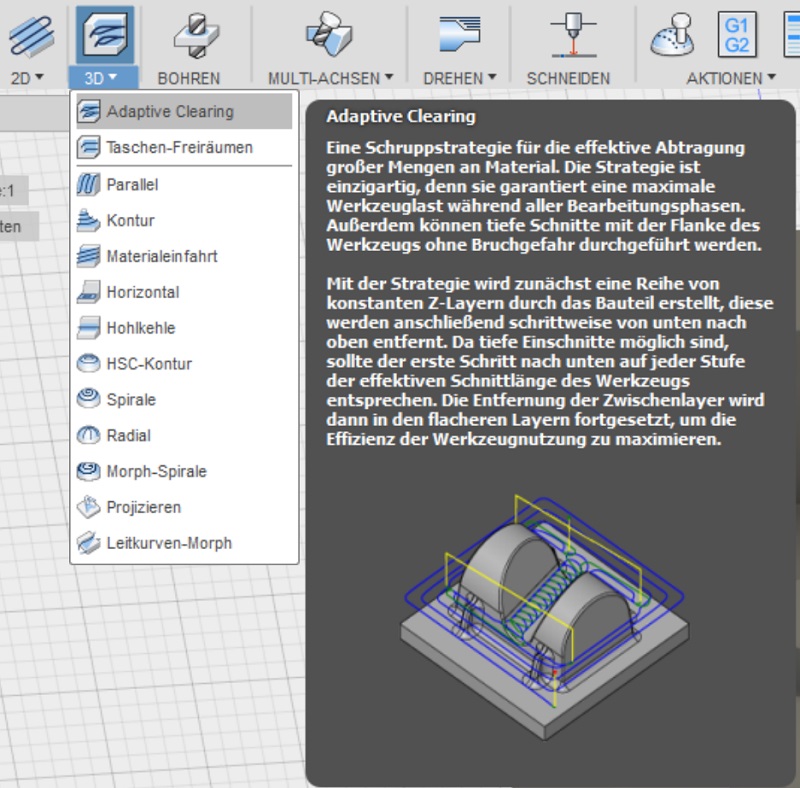Click the Multi-Achsen tool icon
The width and height of the screenshot is (800, 788).
[329, 35]
